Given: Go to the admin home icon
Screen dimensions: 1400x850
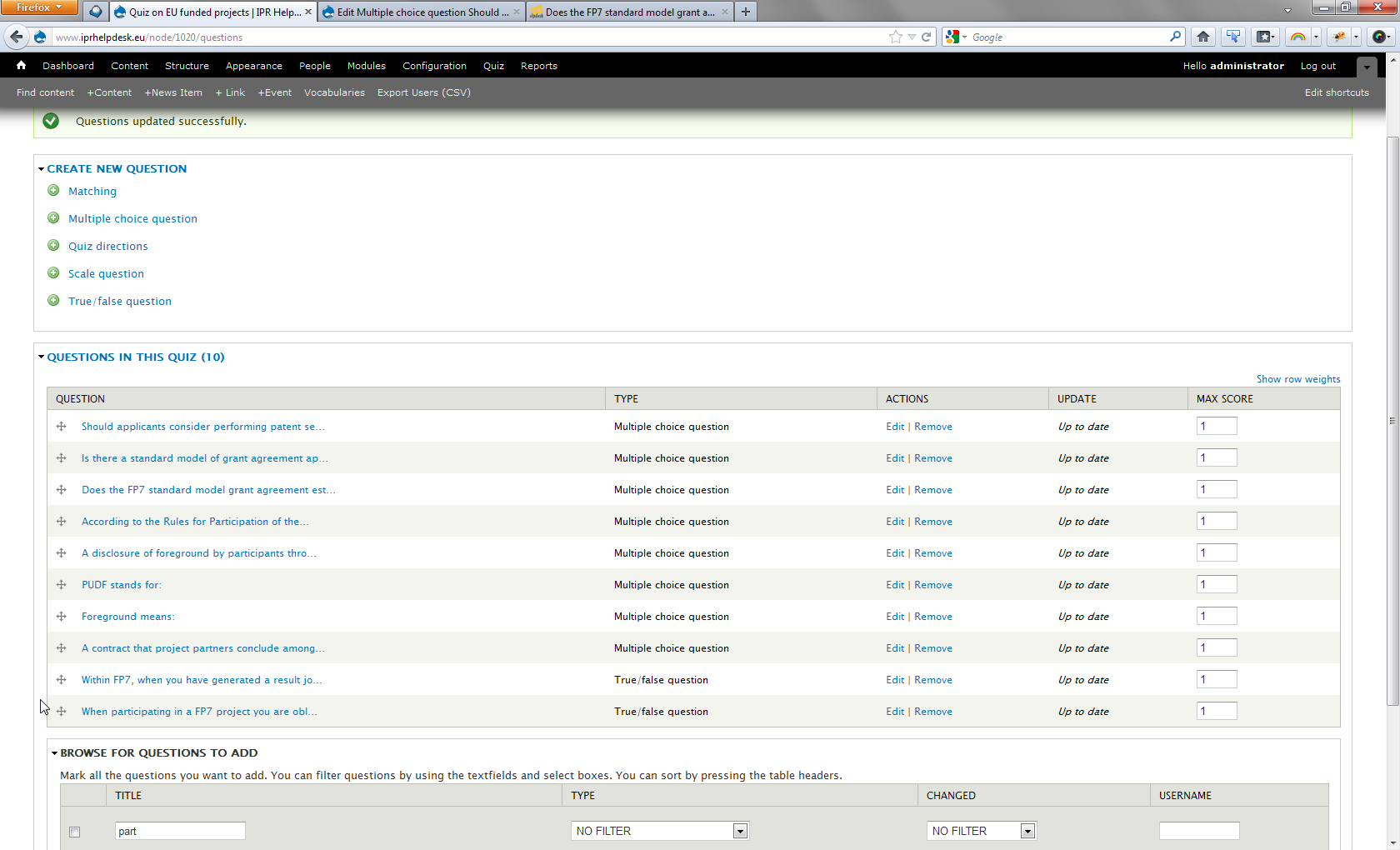Looking at the screenshot, I should pos(21,66).
